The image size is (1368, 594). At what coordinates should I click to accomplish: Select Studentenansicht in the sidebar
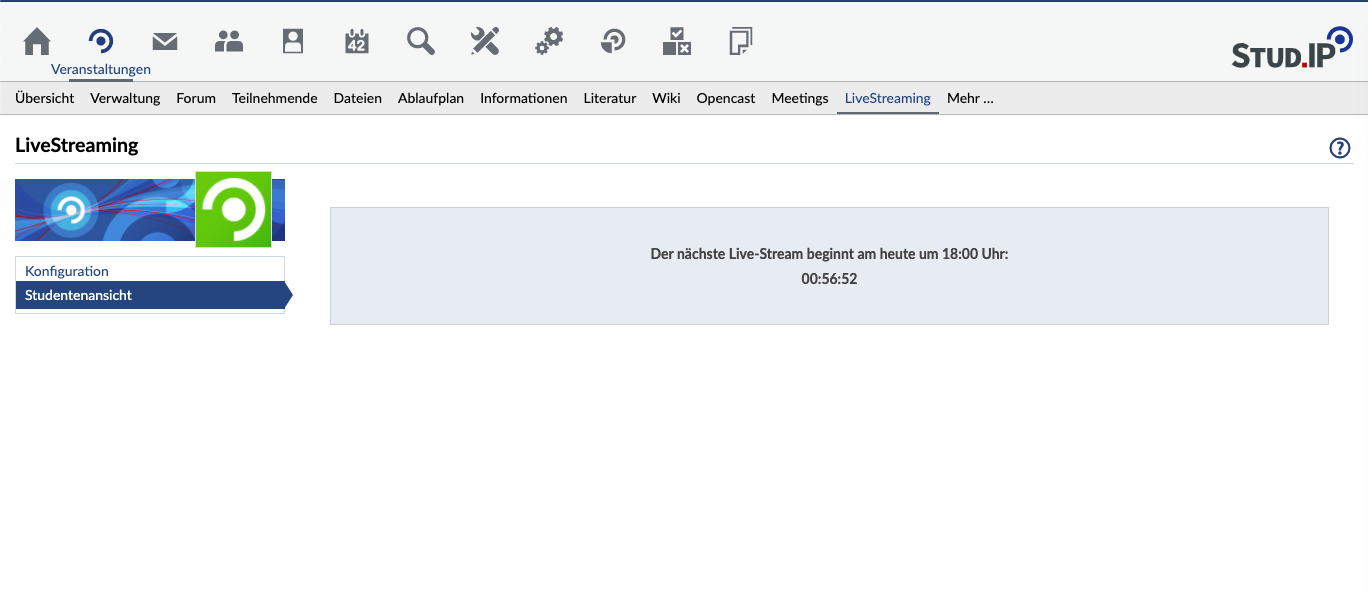(x=79, y=295)
